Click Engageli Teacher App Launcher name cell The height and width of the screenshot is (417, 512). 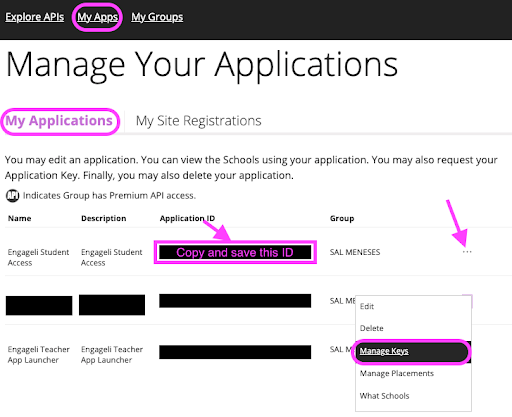pyautogui.click(x=39, y=355)
